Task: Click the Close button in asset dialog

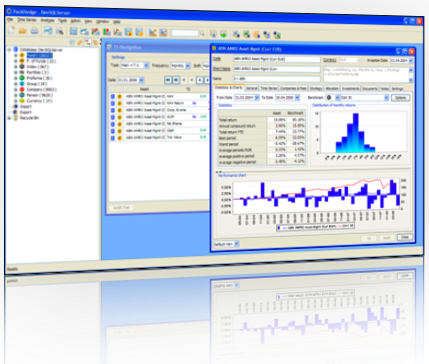Action: 405,237
